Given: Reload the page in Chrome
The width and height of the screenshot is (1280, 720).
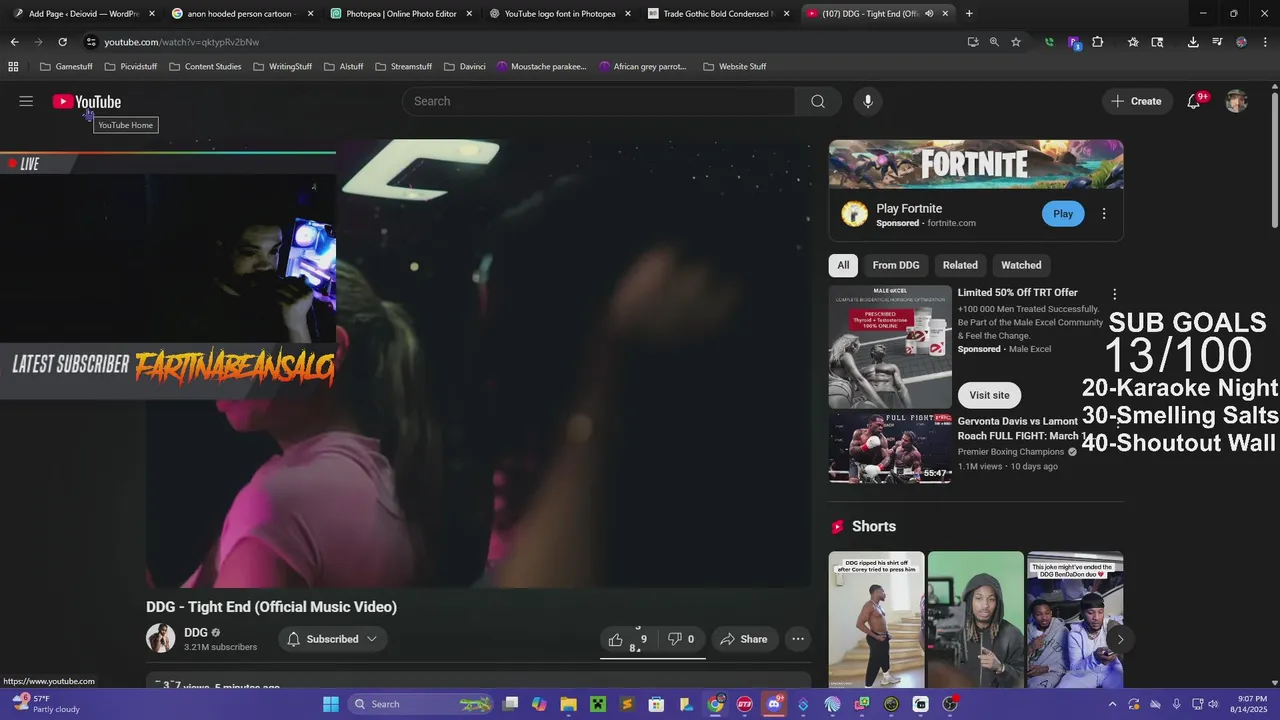Looking at the screenshot, I should 62,42.
